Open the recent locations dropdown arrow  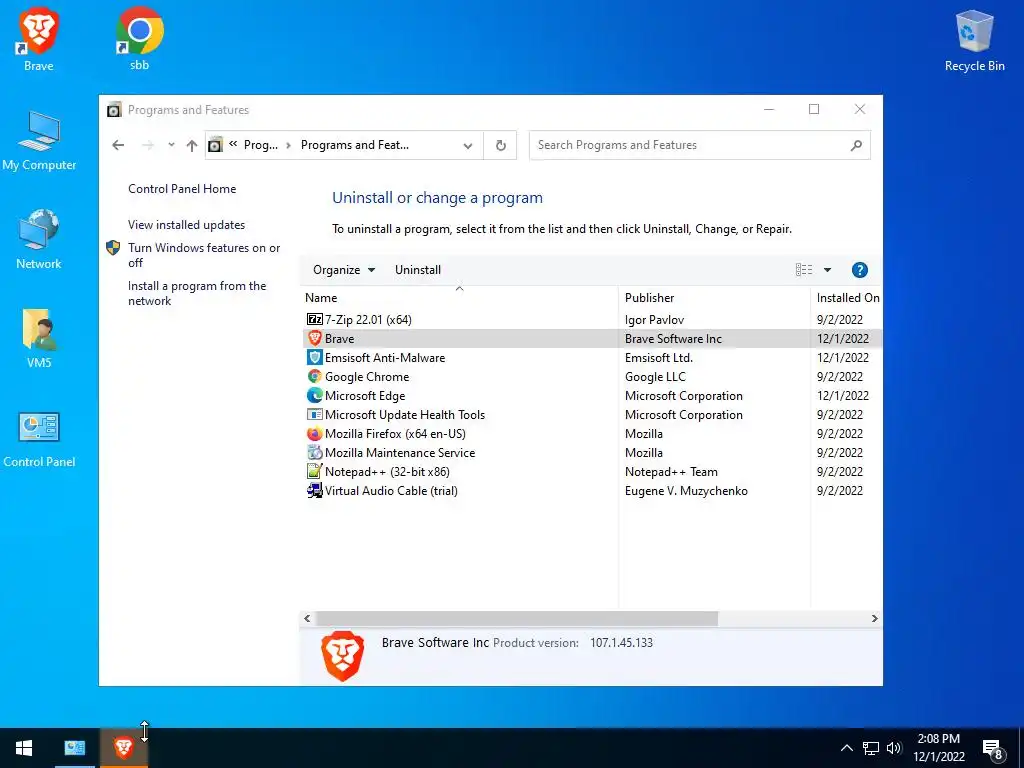click(x=171, y=145)
